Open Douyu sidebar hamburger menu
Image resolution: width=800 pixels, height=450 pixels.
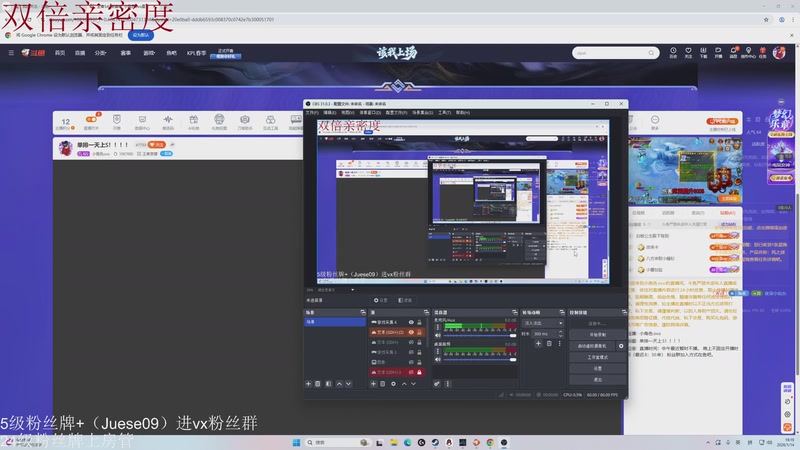coord(11,53)
